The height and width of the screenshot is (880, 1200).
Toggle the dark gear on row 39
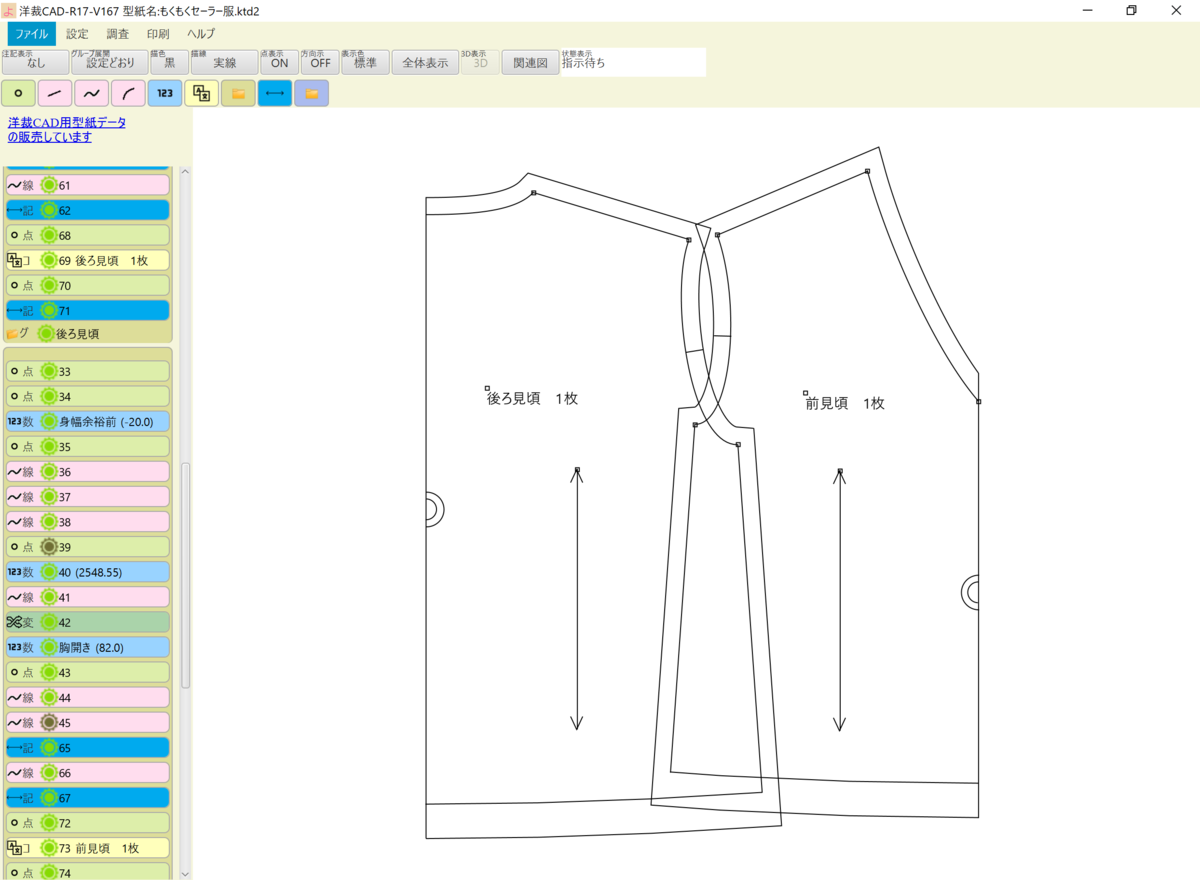point(48,547)
